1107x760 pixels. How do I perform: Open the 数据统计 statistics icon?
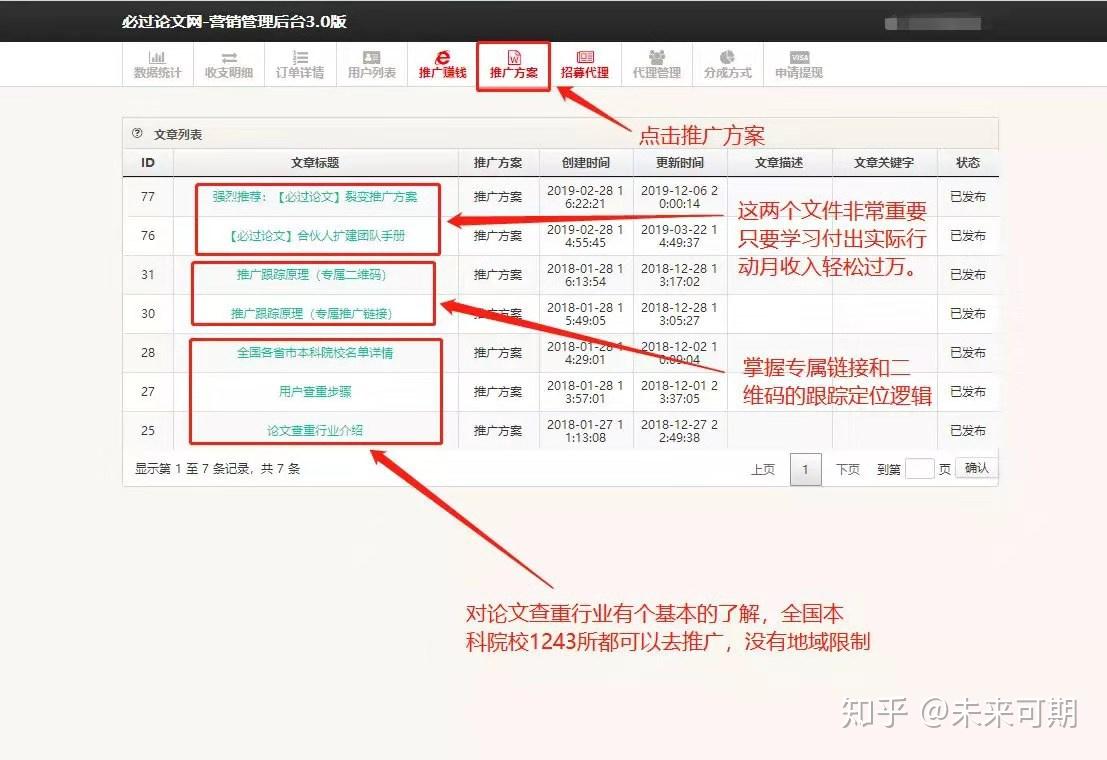point(157,57)
